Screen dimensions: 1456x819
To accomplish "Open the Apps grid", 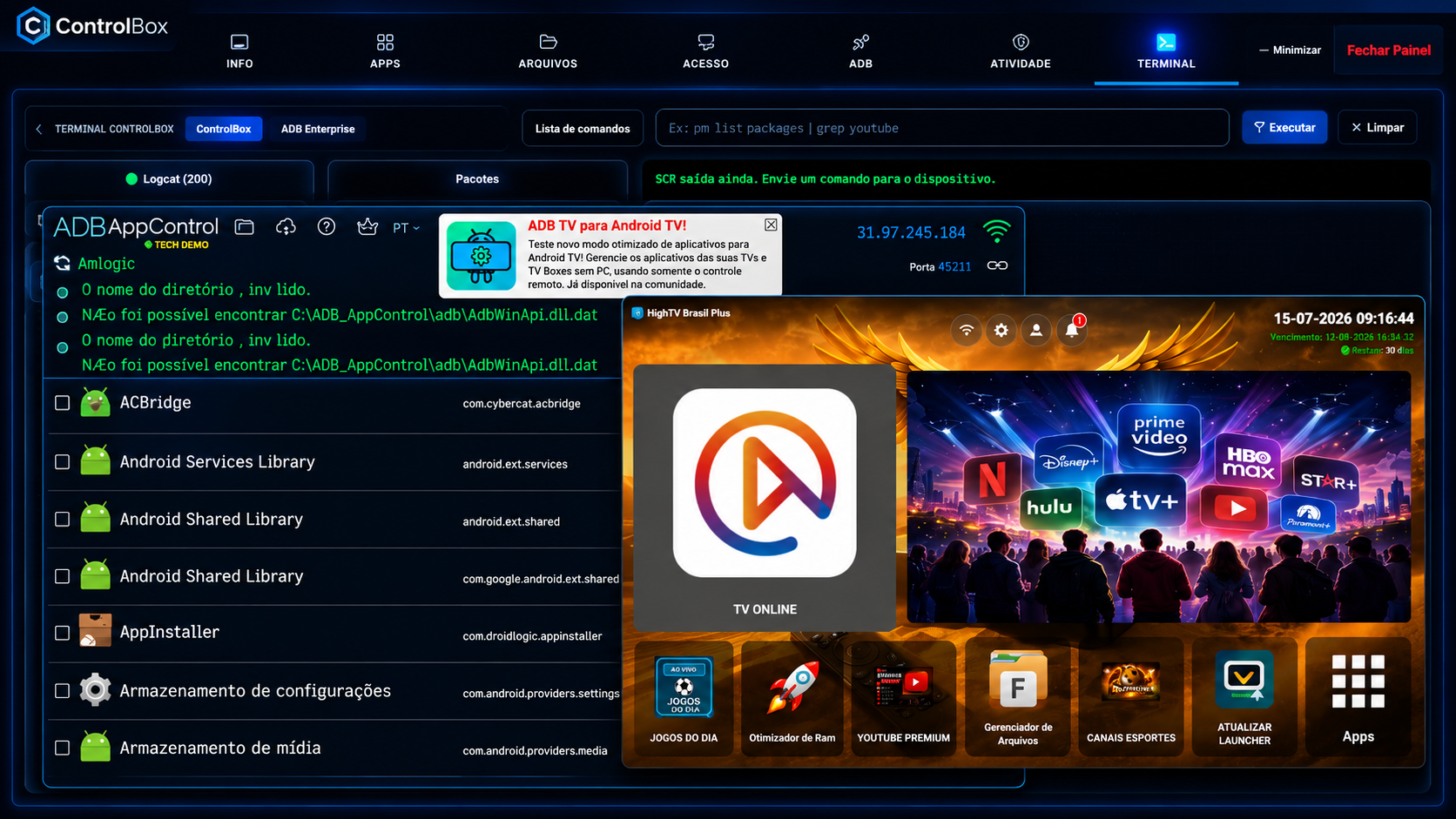I will point(1358,698).
